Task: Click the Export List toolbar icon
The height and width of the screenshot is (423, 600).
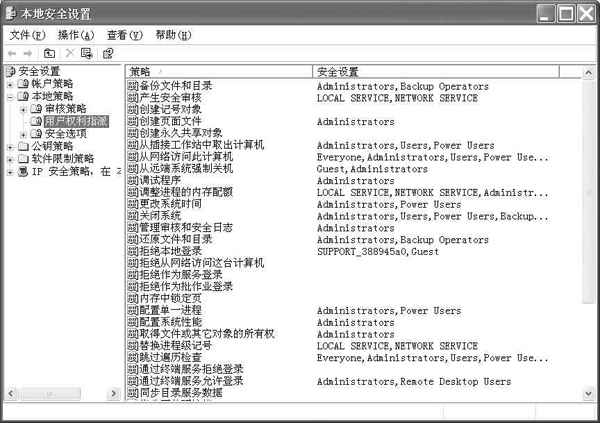Action: (x=87, y=54)
